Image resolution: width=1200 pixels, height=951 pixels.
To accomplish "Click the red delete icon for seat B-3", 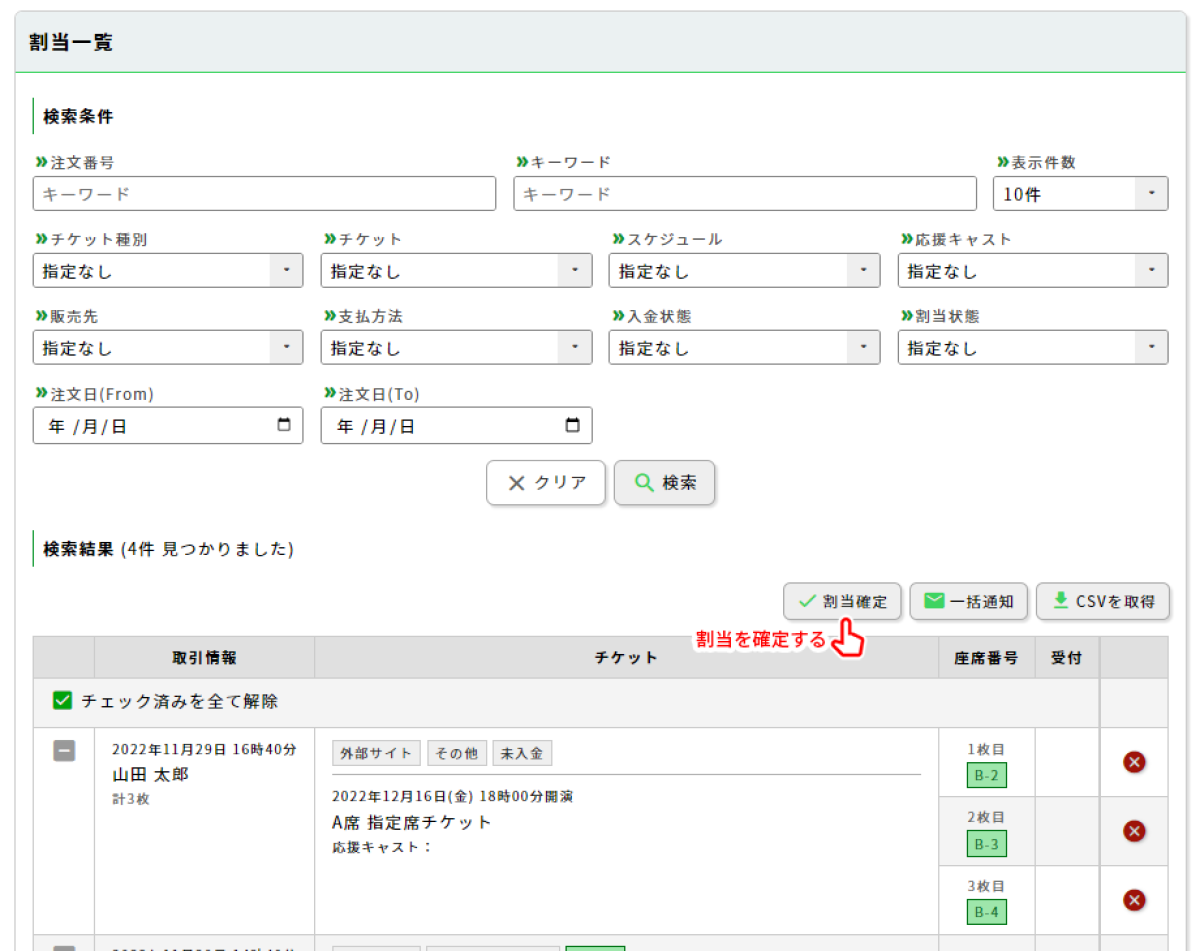I will [x=1134, y=832].
